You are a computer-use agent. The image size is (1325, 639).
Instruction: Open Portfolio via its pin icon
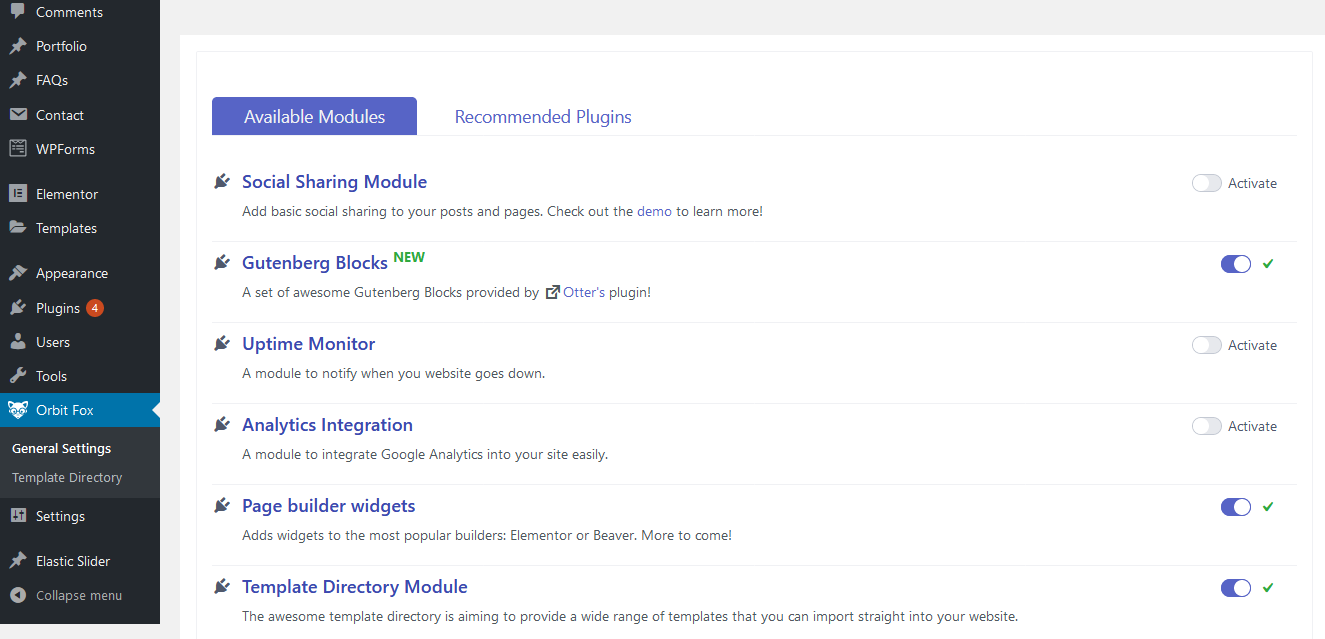pyautogui.click(x=18, y=46)
